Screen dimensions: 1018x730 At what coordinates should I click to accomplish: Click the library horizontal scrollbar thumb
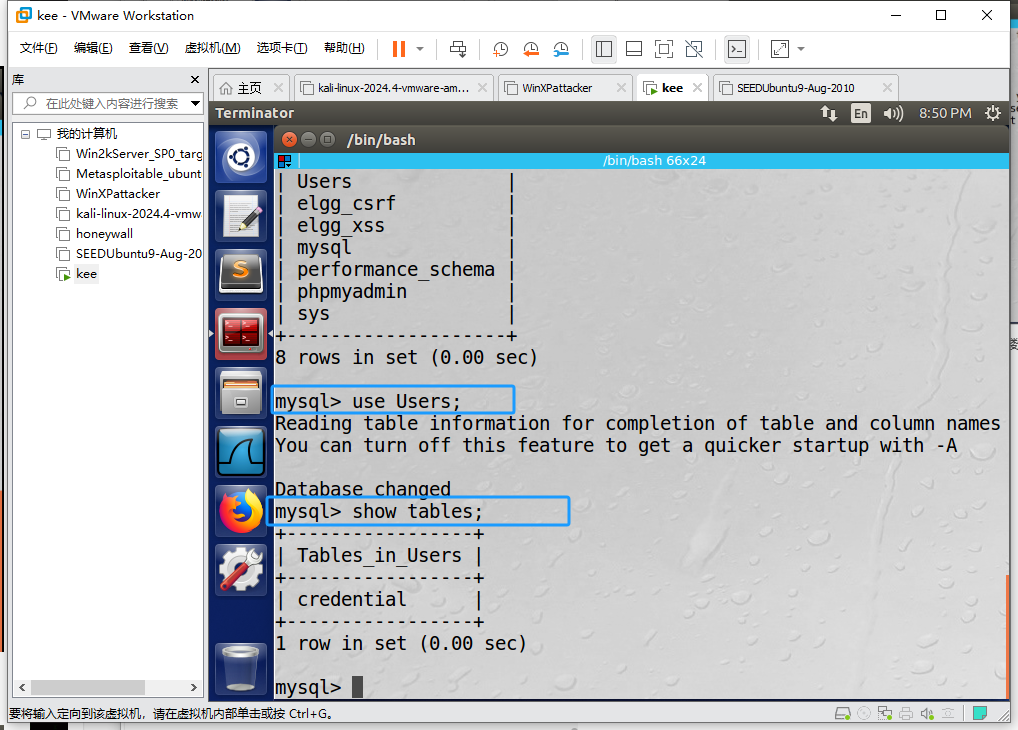pos(88,687)
